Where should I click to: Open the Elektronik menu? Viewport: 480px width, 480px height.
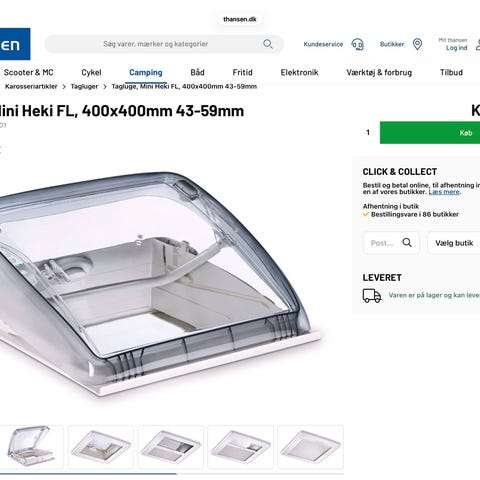pos(299,72)
